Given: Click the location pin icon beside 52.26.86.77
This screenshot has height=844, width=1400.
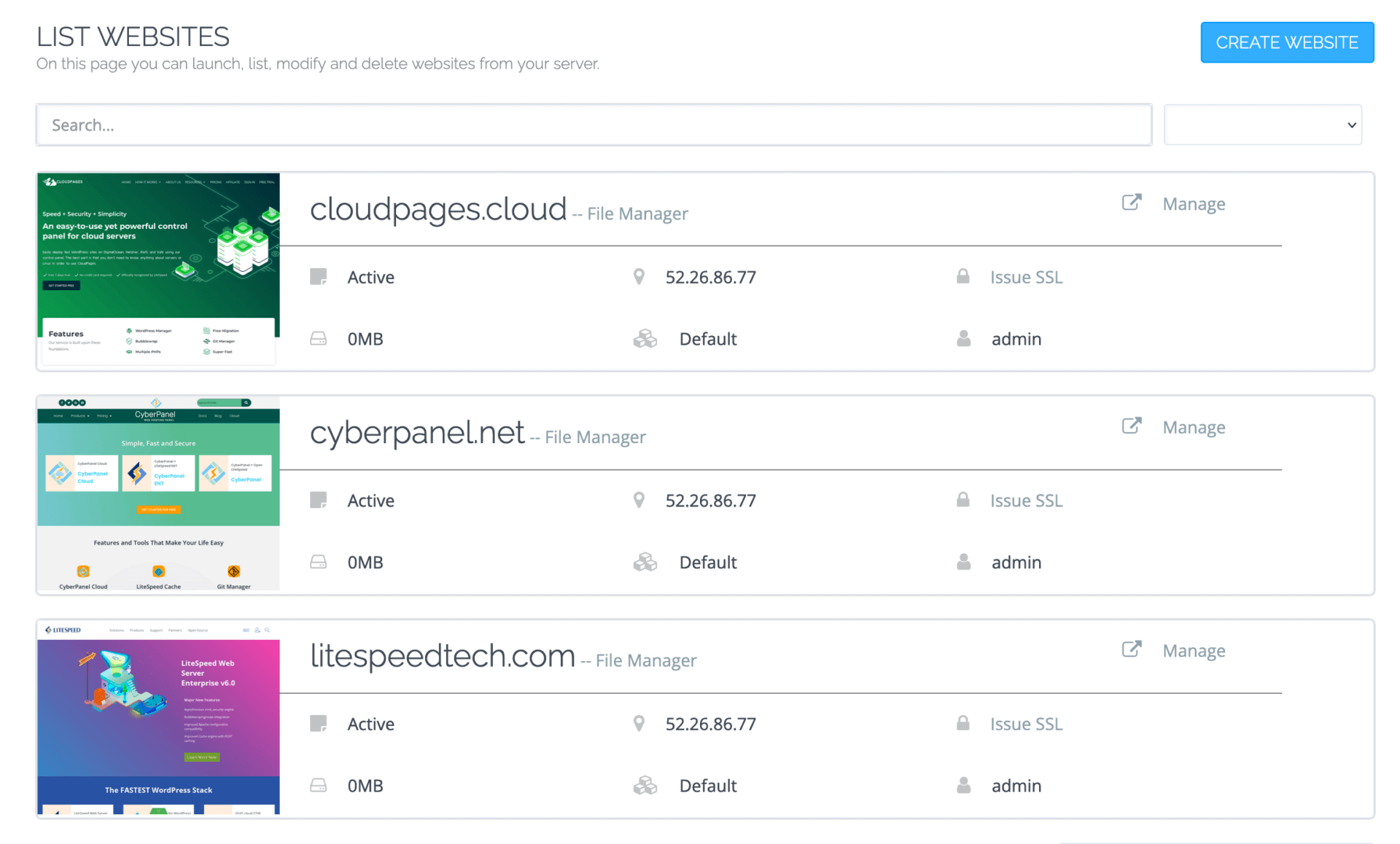Looking at the screenshot, I should [639, 277].
